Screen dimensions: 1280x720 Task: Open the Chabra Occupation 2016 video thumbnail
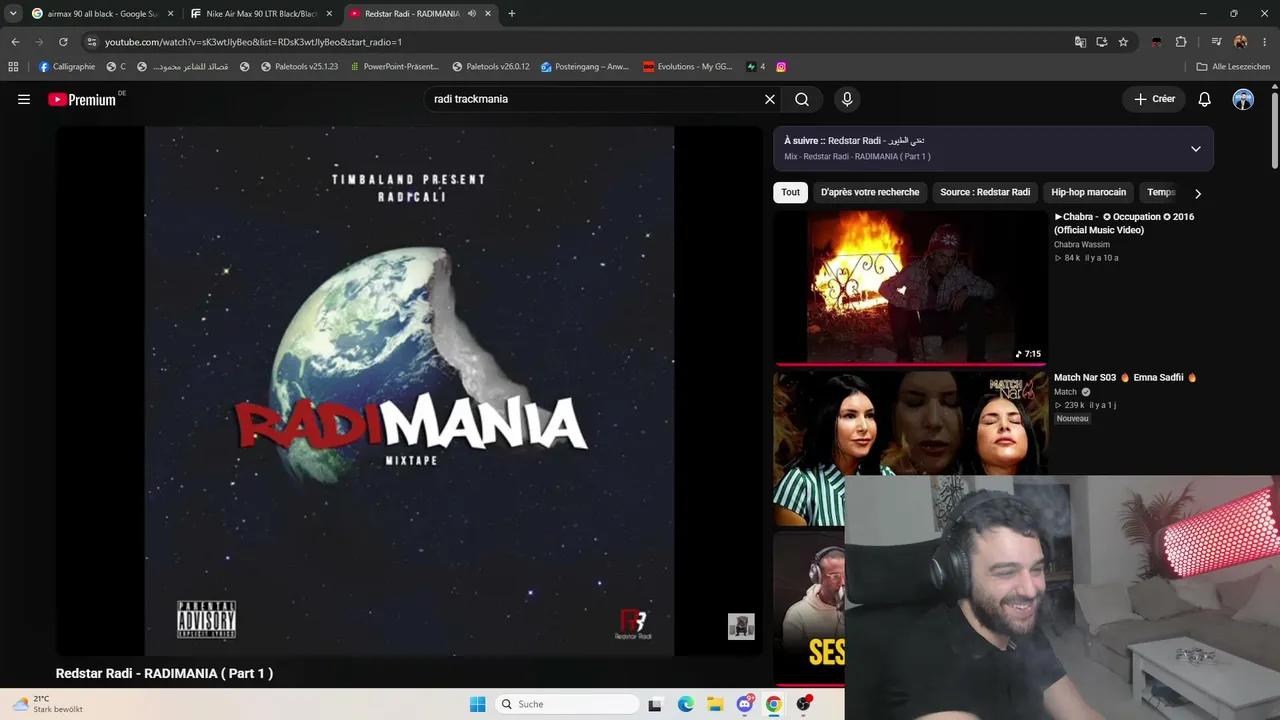click(910, 287)
